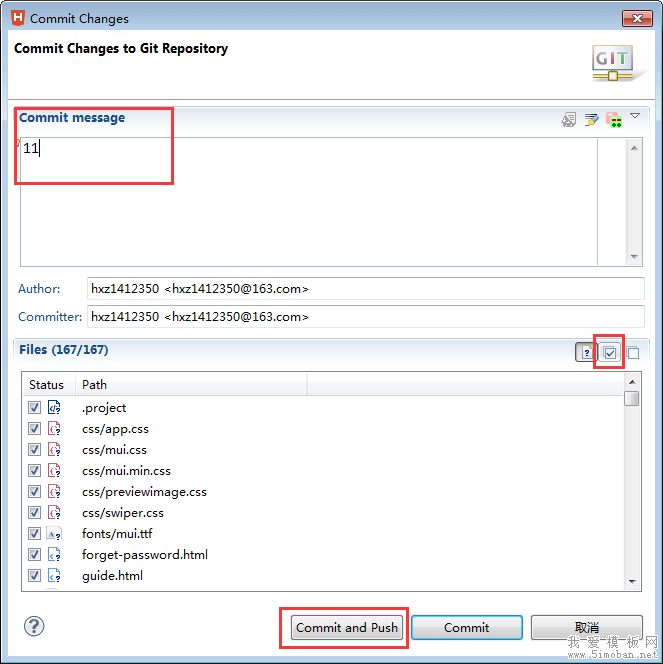Click into the Author text field
The width and height of the screenshot is (663, 664).
pos(366,289)
